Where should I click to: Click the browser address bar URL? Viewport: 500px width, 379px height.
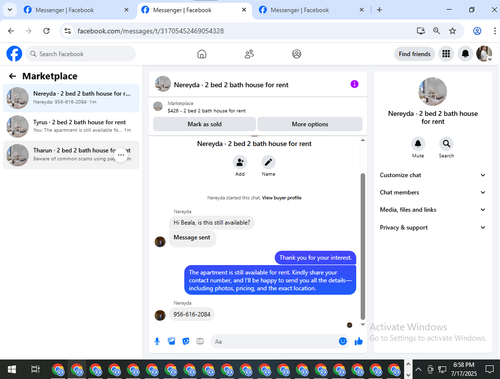click(x=151, y=31)
